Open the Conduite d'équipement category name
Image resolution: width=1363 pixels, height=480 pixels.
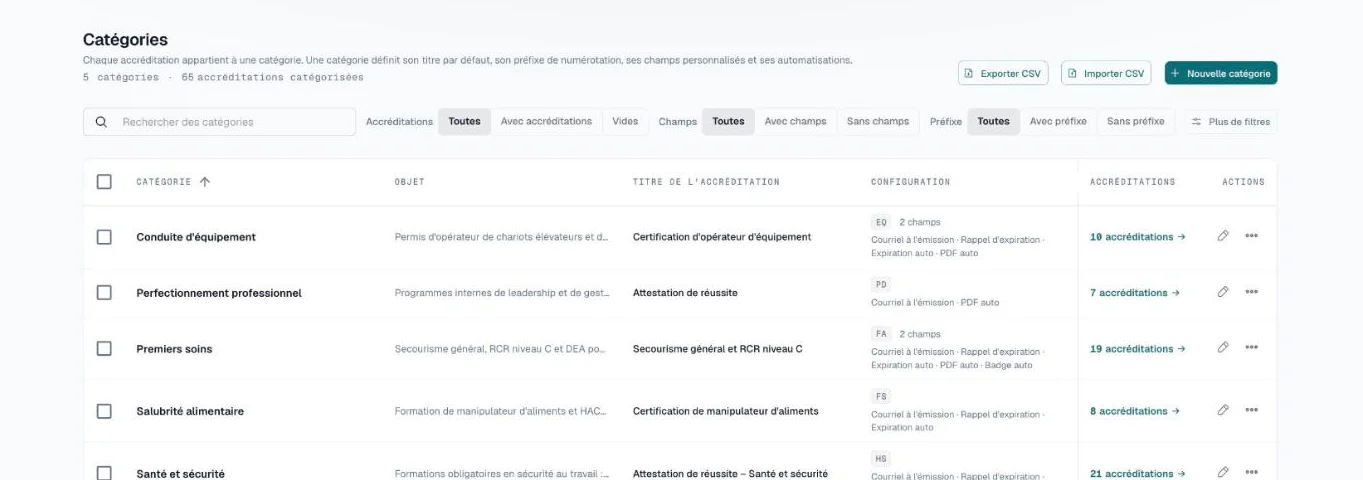click(196, 237)
